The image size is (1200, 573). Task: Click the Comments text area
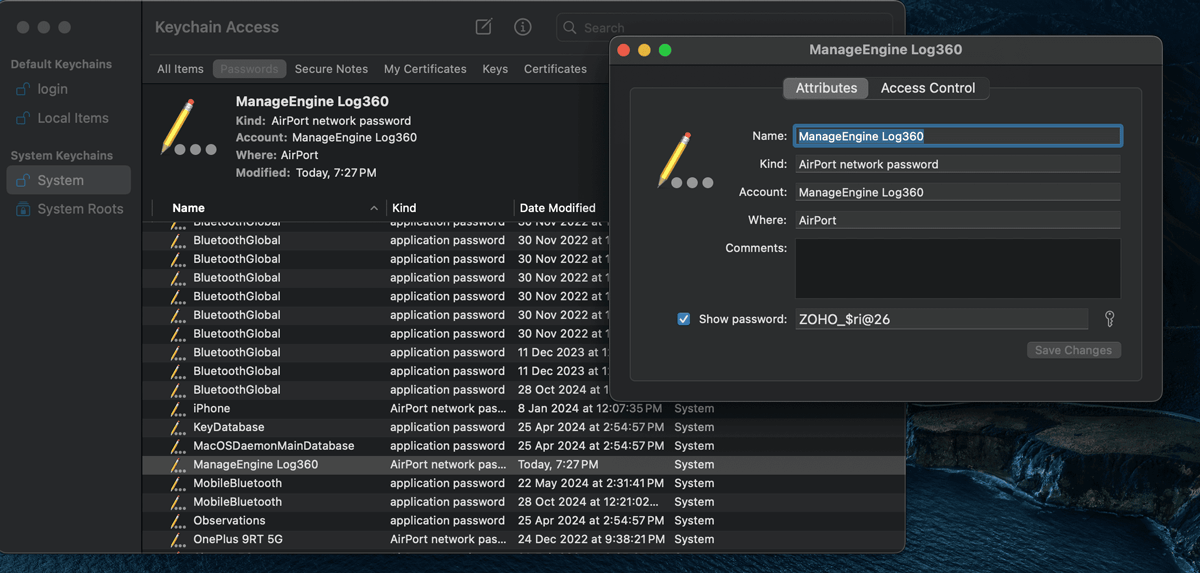coord(957,268)
